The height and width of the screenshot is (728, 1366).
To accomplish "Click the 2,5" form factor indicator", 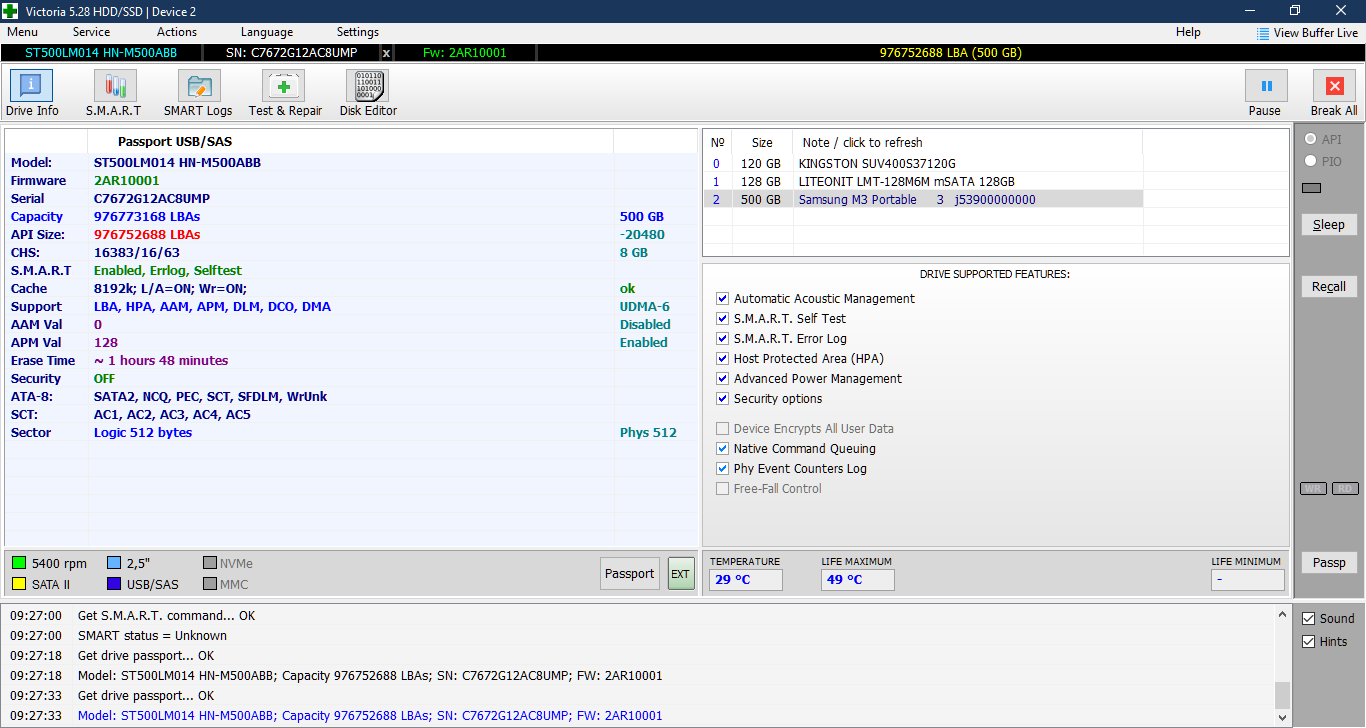I will [114, 563].
